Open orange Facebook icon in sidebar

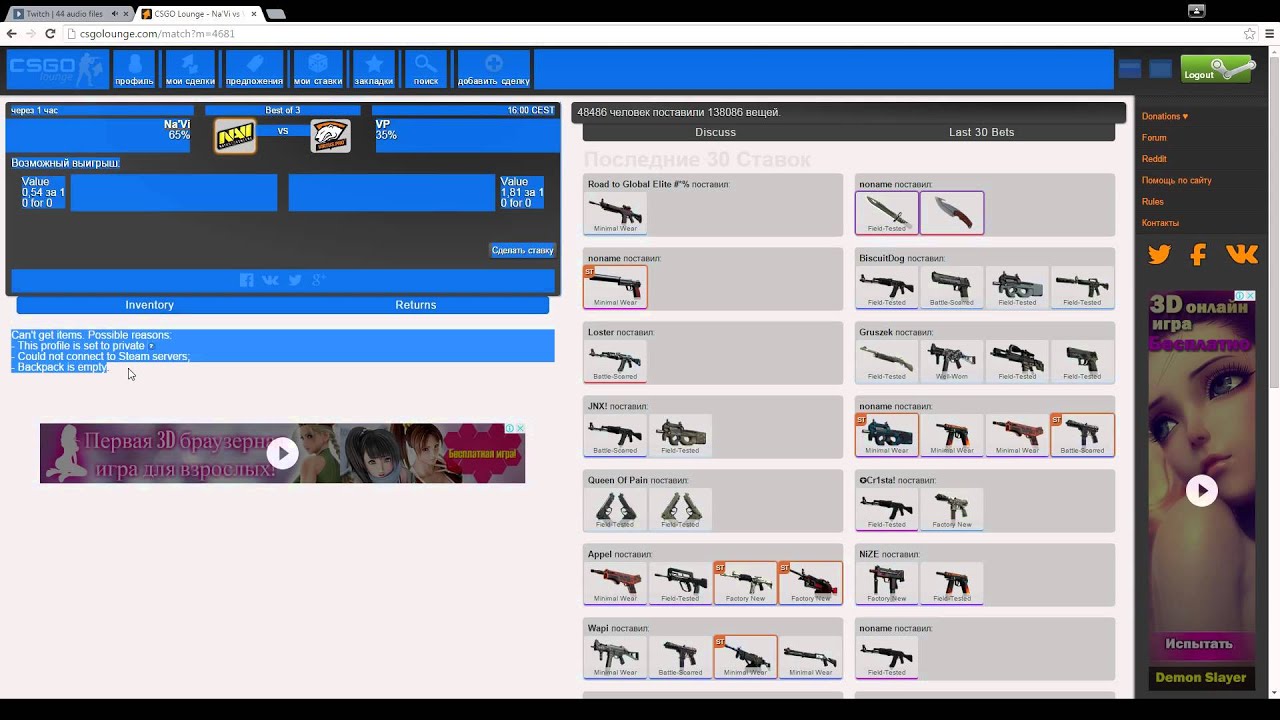pyautogui.click(x=1198, y=255)
